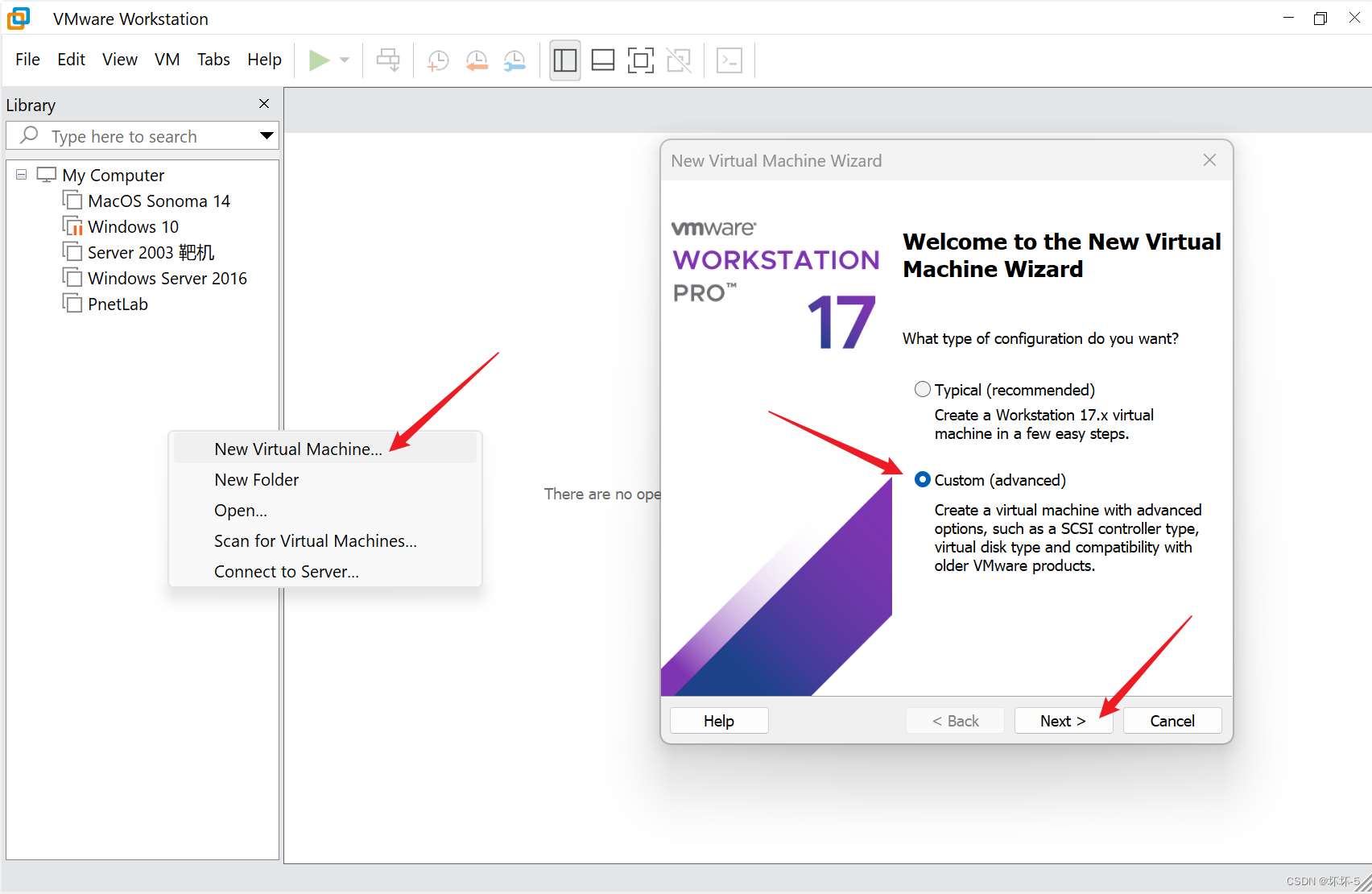
Task: Open library search filter dropdown arrow
Action: (267, 135)
